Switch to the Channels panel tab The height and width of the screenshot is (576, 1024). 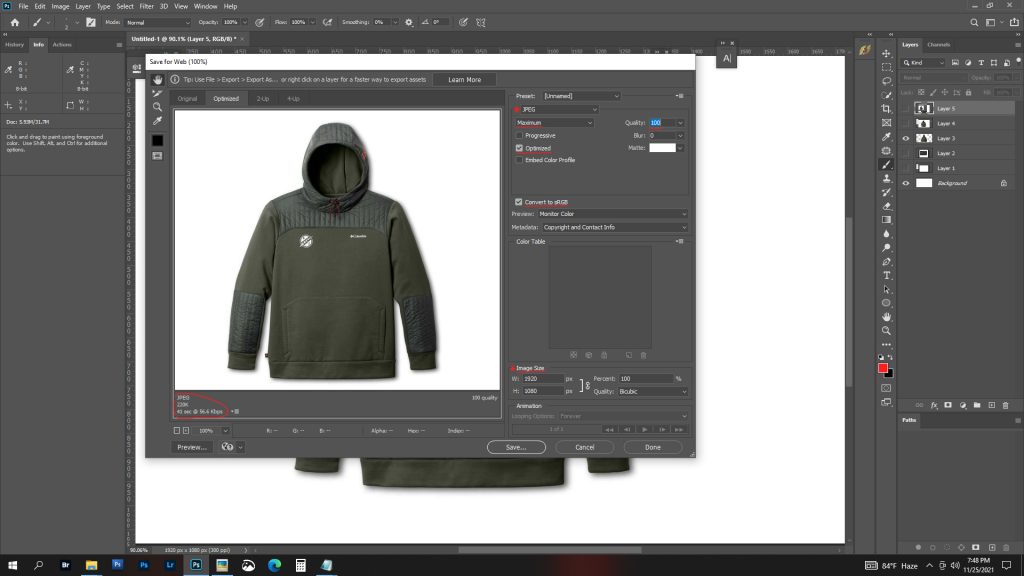938,45
